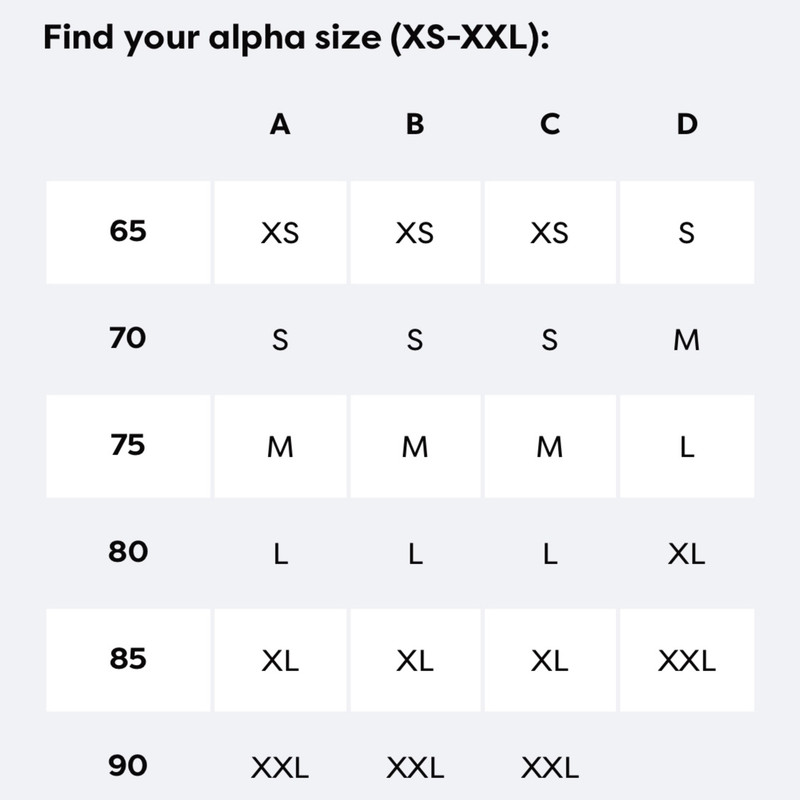This screenshot has height=800, width=800.
Task: Click the L cell for 80 C
Action: pyautogui.click(x=550, y=554)
